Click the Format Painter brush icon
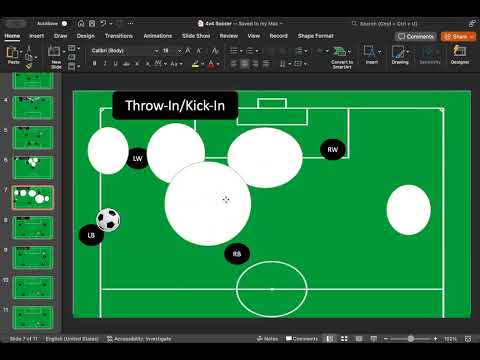 pyautogui.click(x=29, y=66)
